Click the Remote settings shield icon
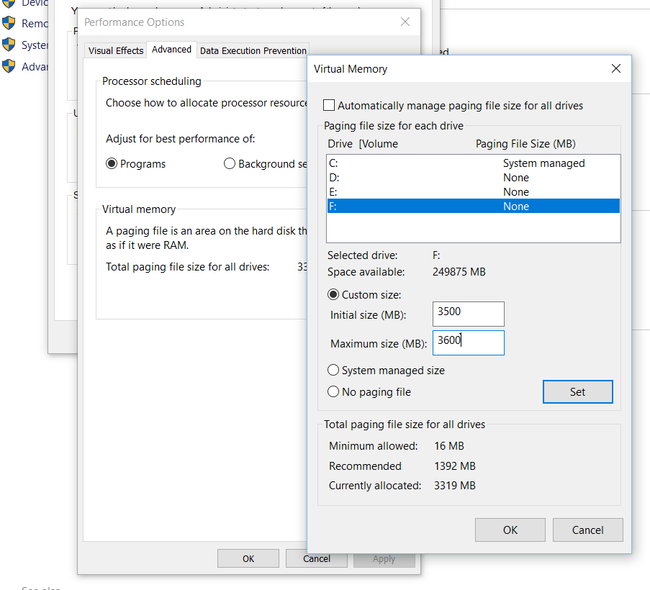This screenshot has height=590, width=650. pyautogui.click(x=9, y=23)
